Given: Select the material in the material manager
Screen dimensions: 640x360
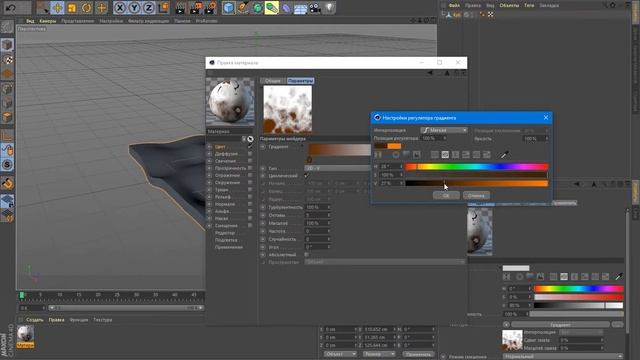Looking at the screenshot, I should [25, 337].
